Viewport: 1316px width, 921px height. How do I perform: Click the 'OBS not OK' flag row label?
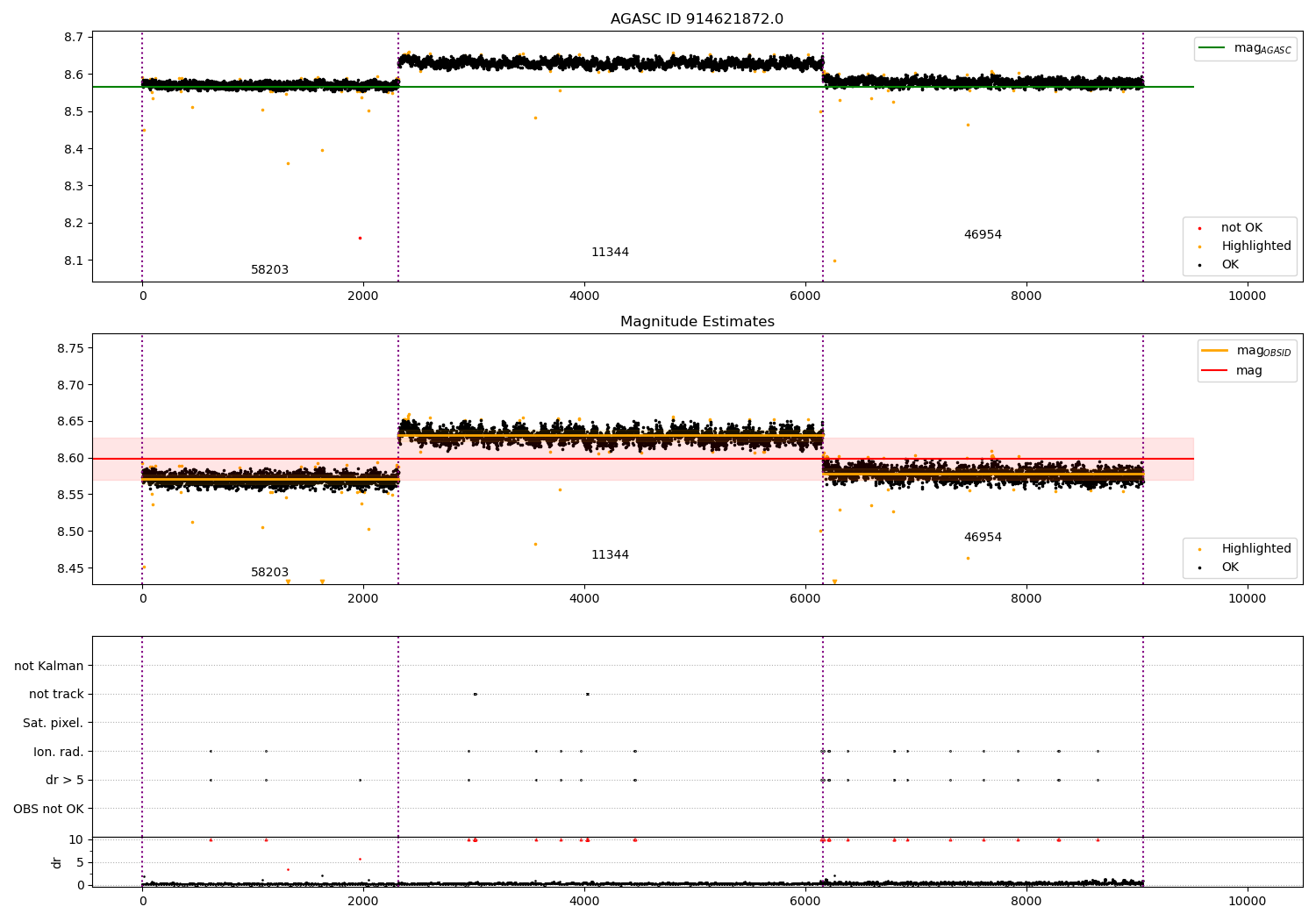pos(49,809)
